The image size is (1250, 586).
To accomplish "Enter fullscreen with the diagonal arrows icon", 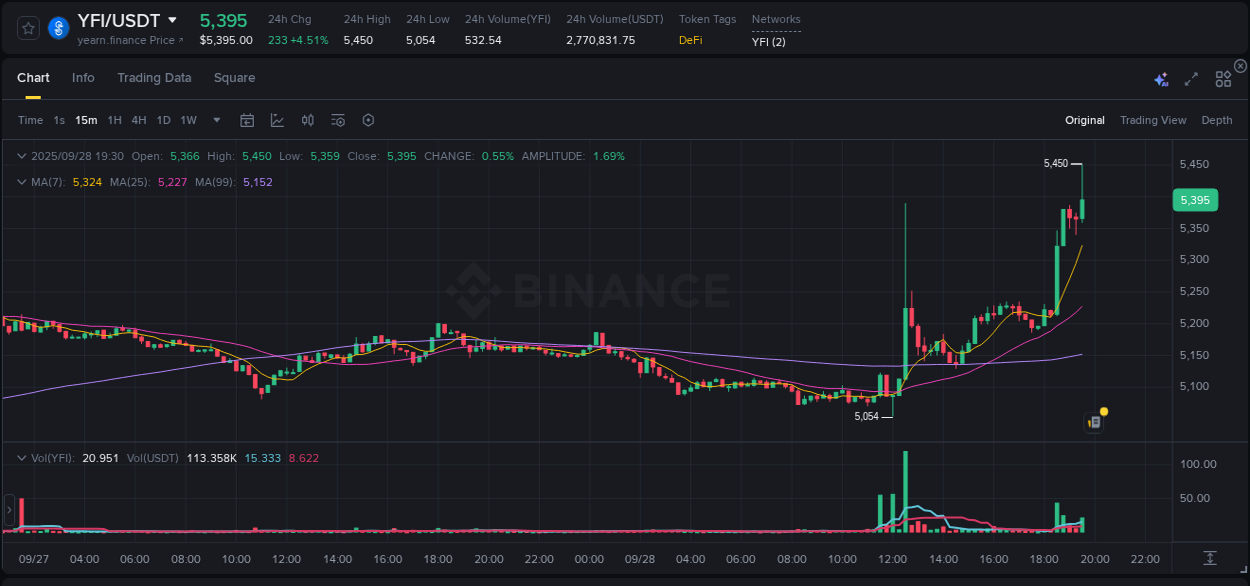I will pos(1191,77).
